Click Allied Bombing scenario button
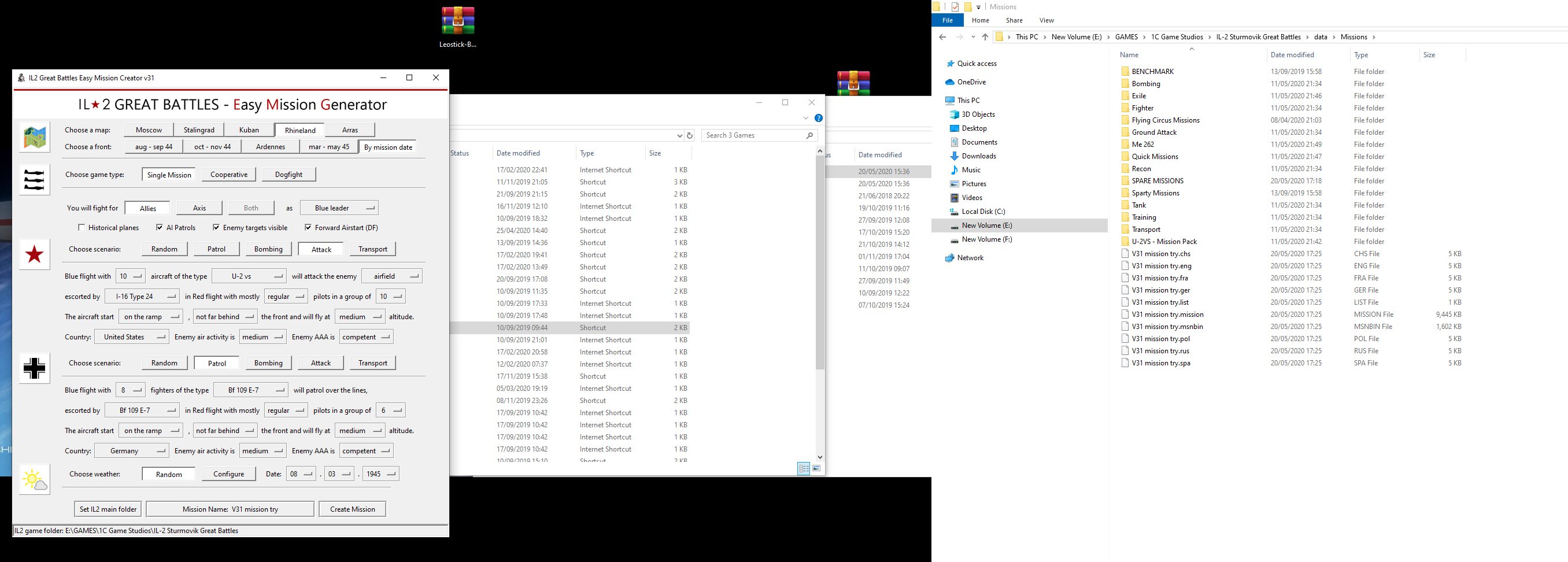Screen dimensions: 1568x562 point(268,249)
